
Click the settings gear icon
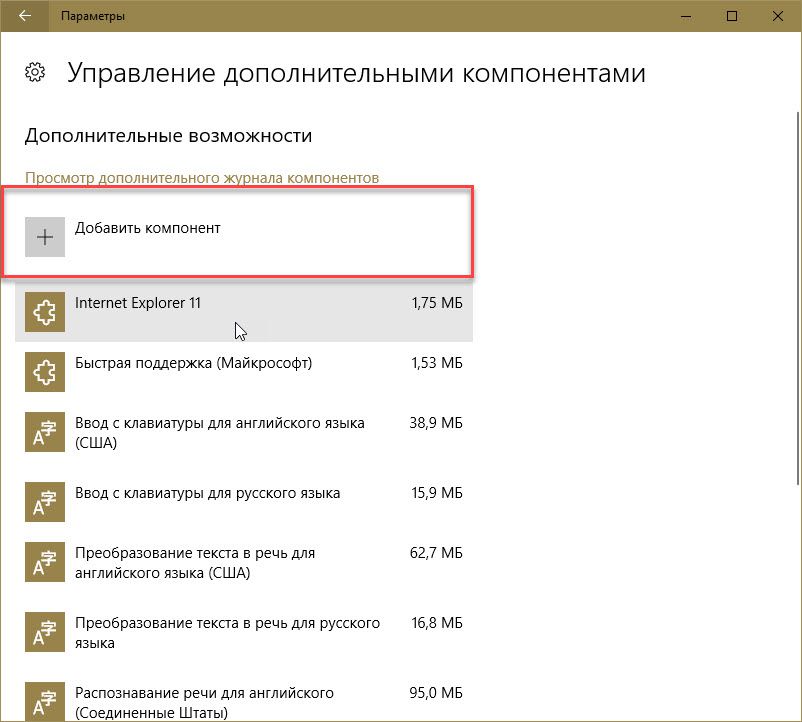click(35, 73)
